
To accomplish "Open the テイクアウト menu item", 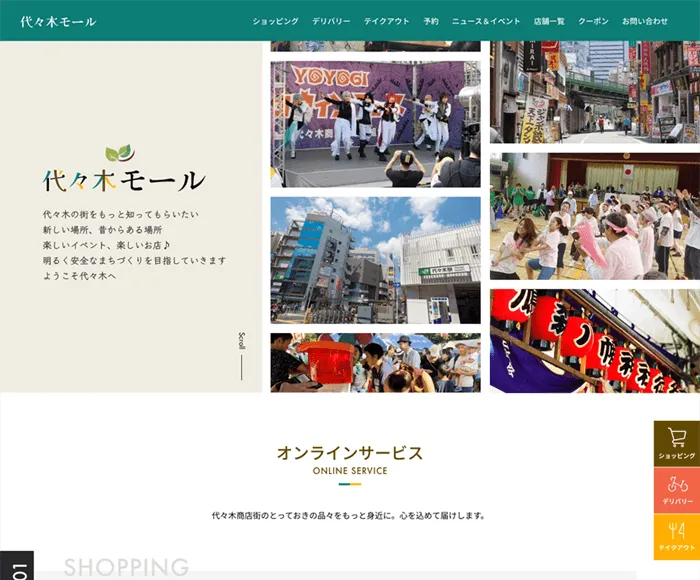I will tap(387, 21).
